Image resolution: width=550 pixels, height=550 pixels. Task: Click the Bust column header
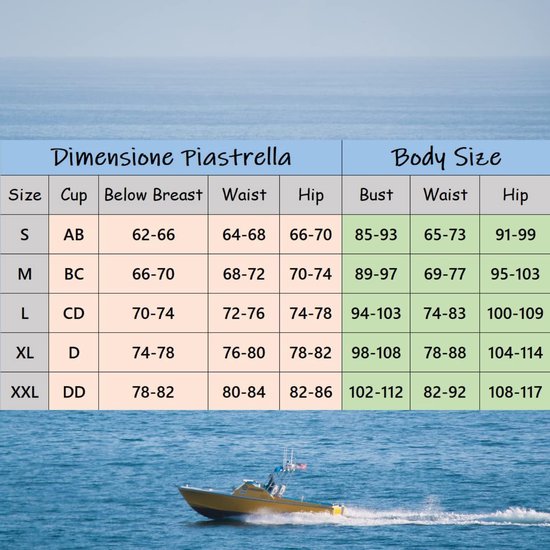[376, 195]
